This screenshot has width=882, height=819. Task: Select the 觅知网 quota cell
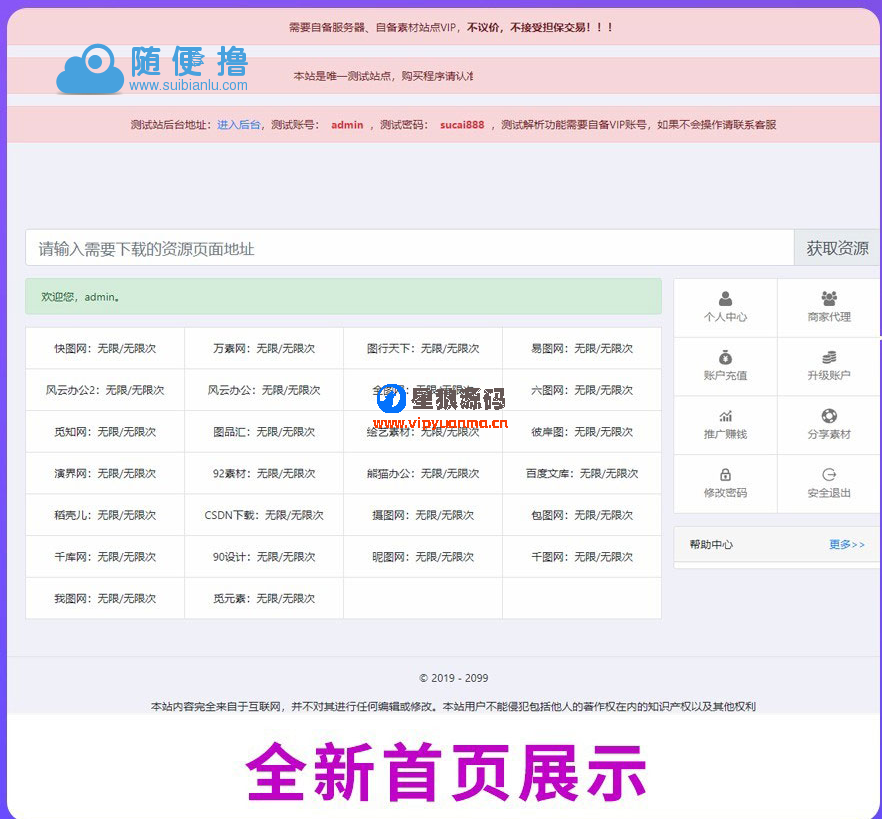coord(105,431)
